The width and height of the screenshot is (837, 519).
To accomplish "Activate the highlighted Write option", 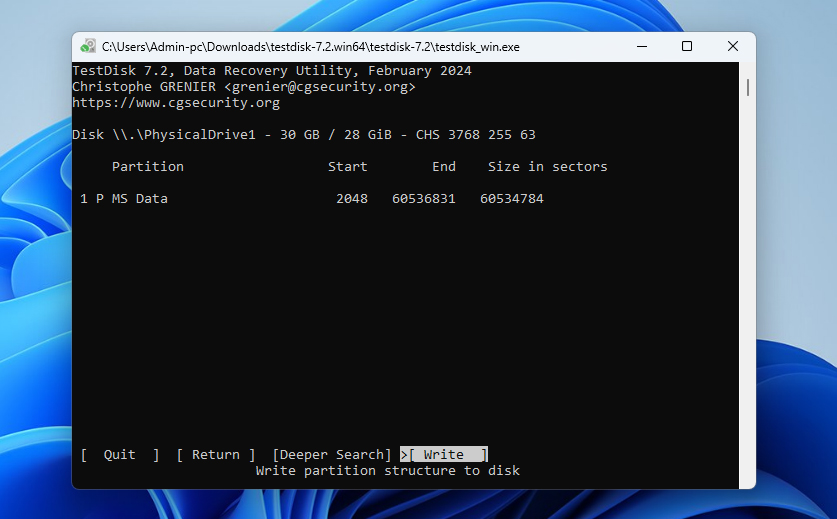I will pos(444,454).
